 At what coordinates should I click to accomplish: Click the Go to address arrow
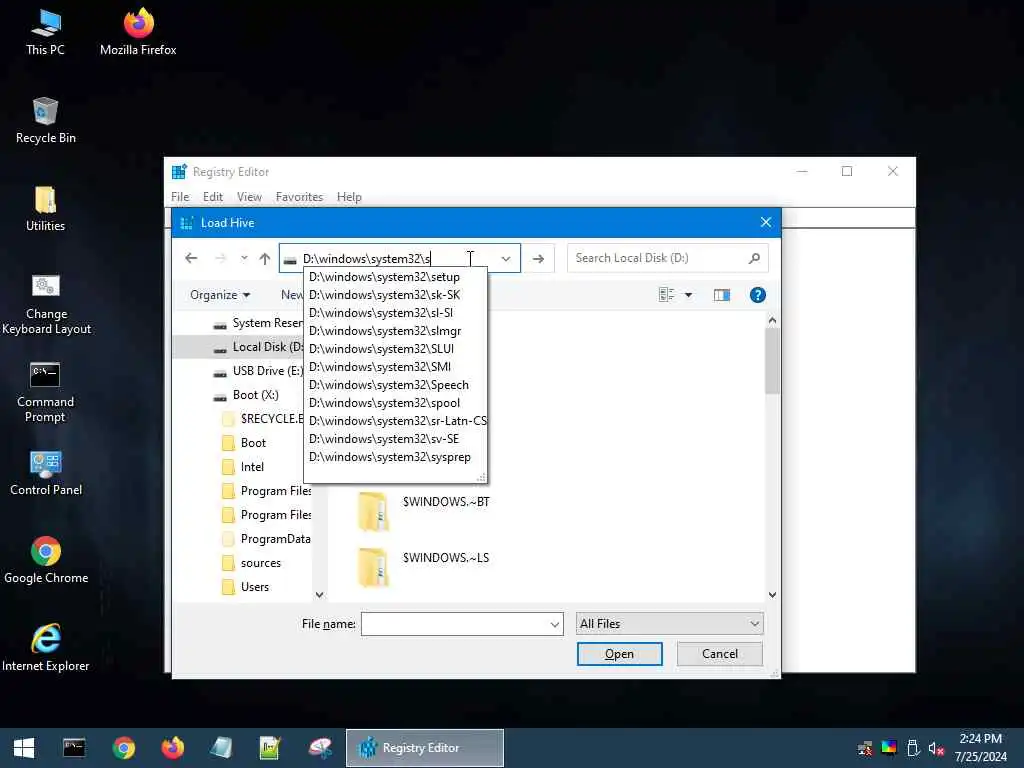coord(538,259)
